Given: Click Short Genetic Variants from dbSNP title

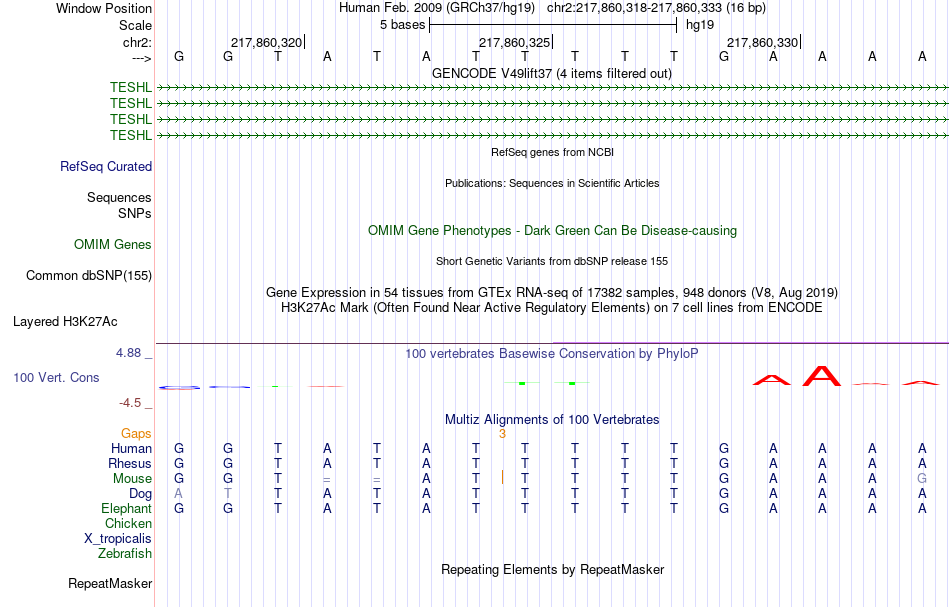Looking at the screenshot, I should 552,261.
